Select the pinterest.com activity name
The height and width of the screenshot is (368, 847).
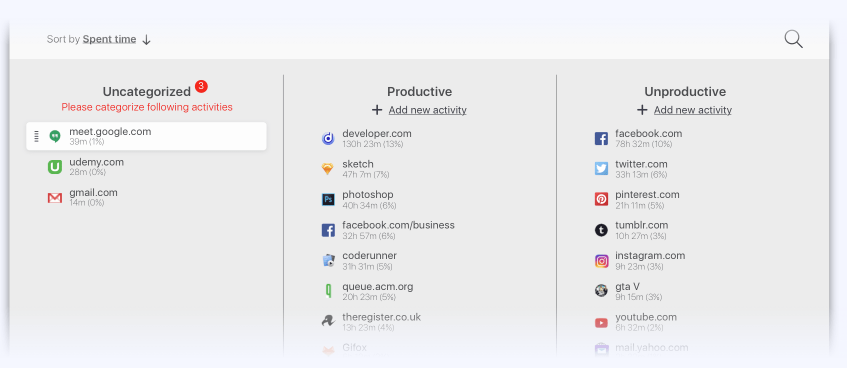(x=647, y=195)
